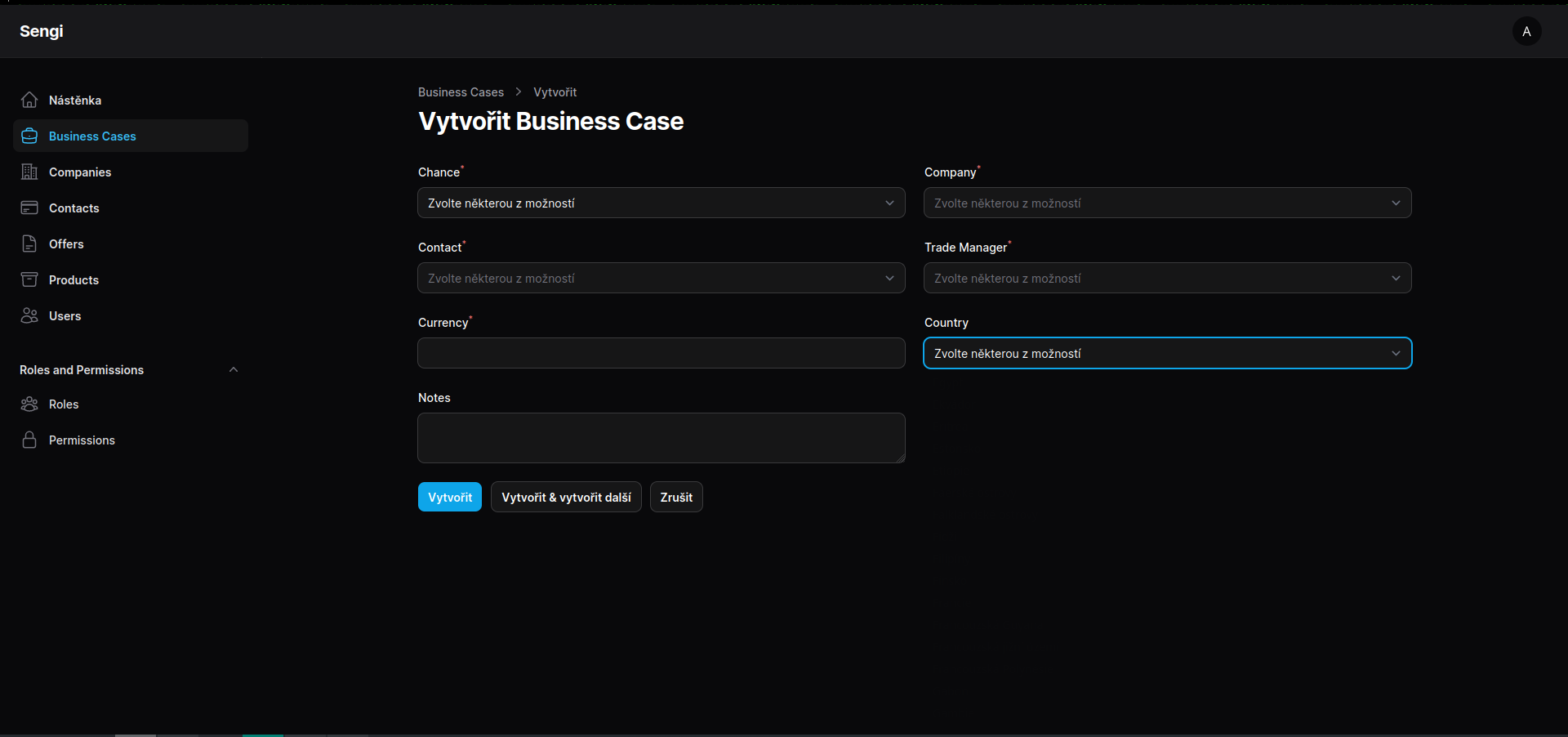Open the Chance dropdown

tap(661, 203)
